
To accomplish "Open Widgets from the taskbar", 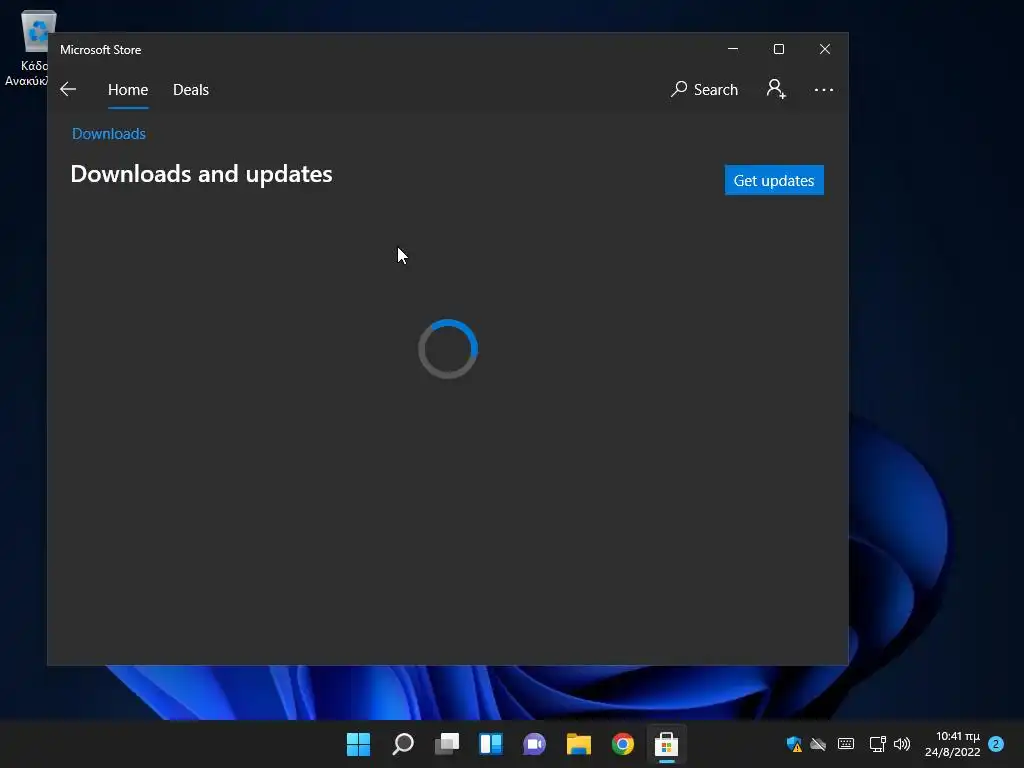I will pos(490,744).
